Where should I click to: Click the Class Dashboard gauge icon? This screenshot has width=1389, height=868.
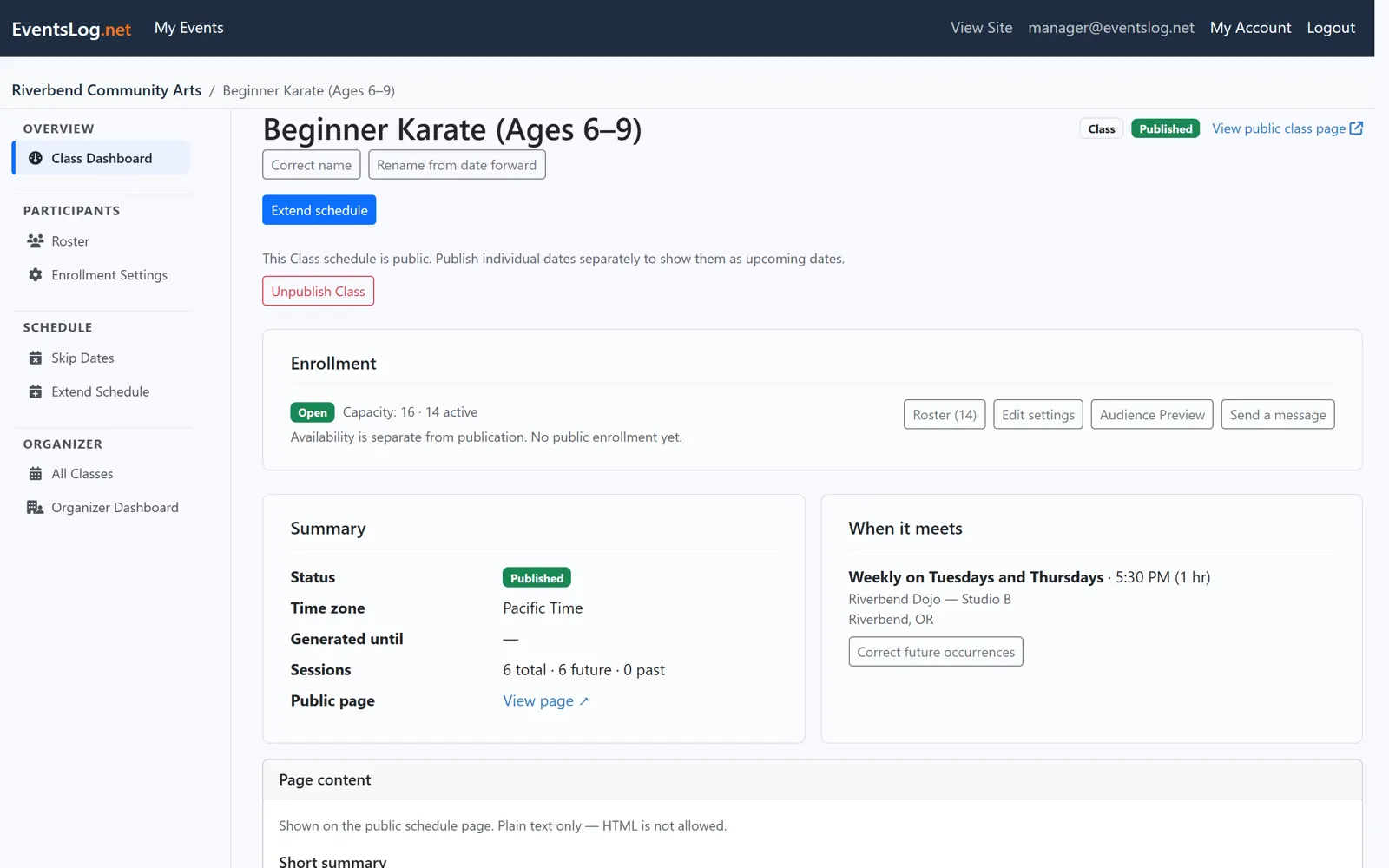click(36, 158)
